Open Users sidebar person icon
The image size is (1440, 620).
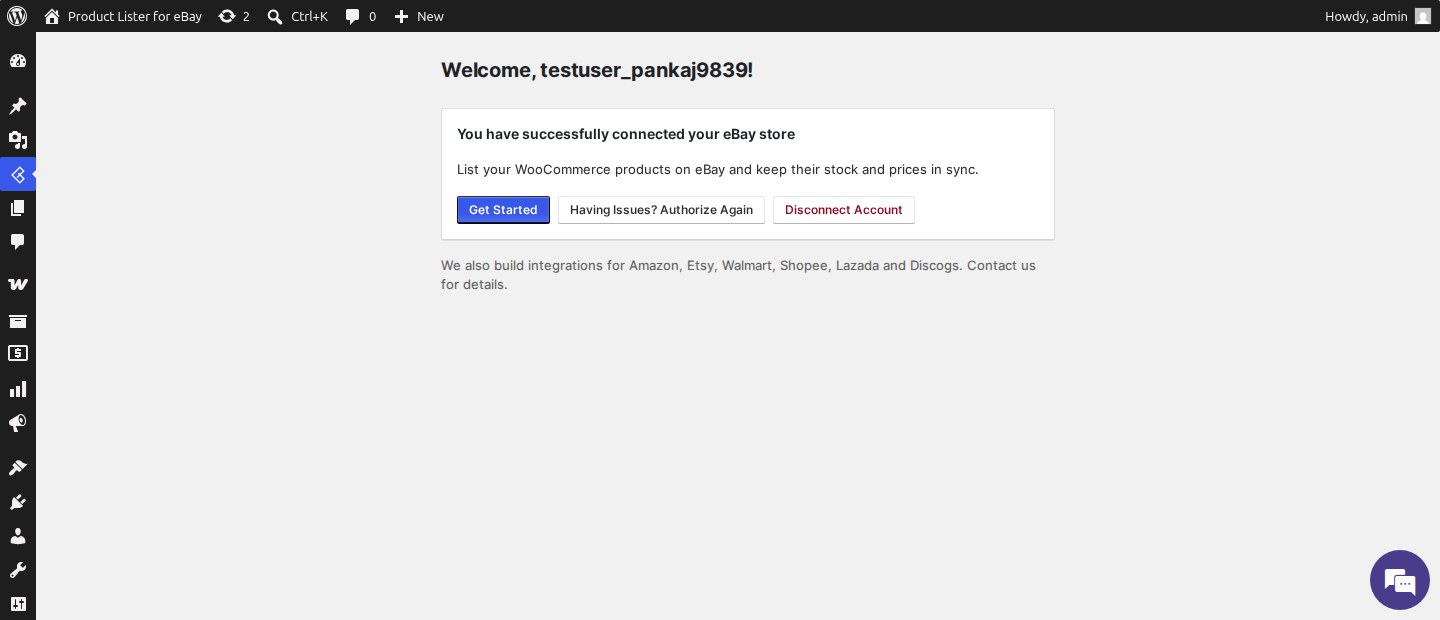(18, 536)
